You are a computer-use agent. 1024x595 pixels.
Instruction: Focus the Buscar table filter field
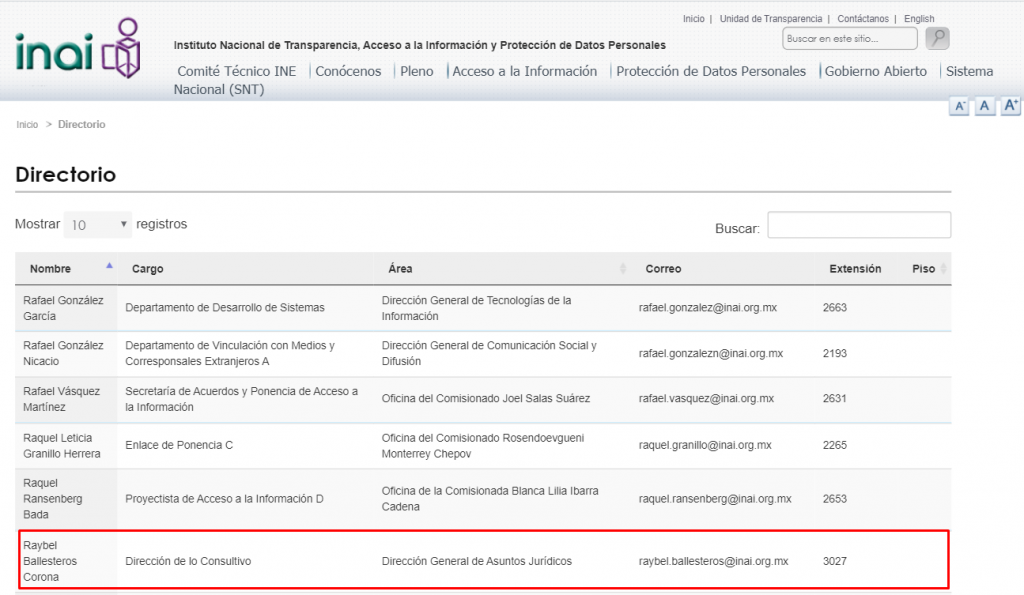click(858, 225)
